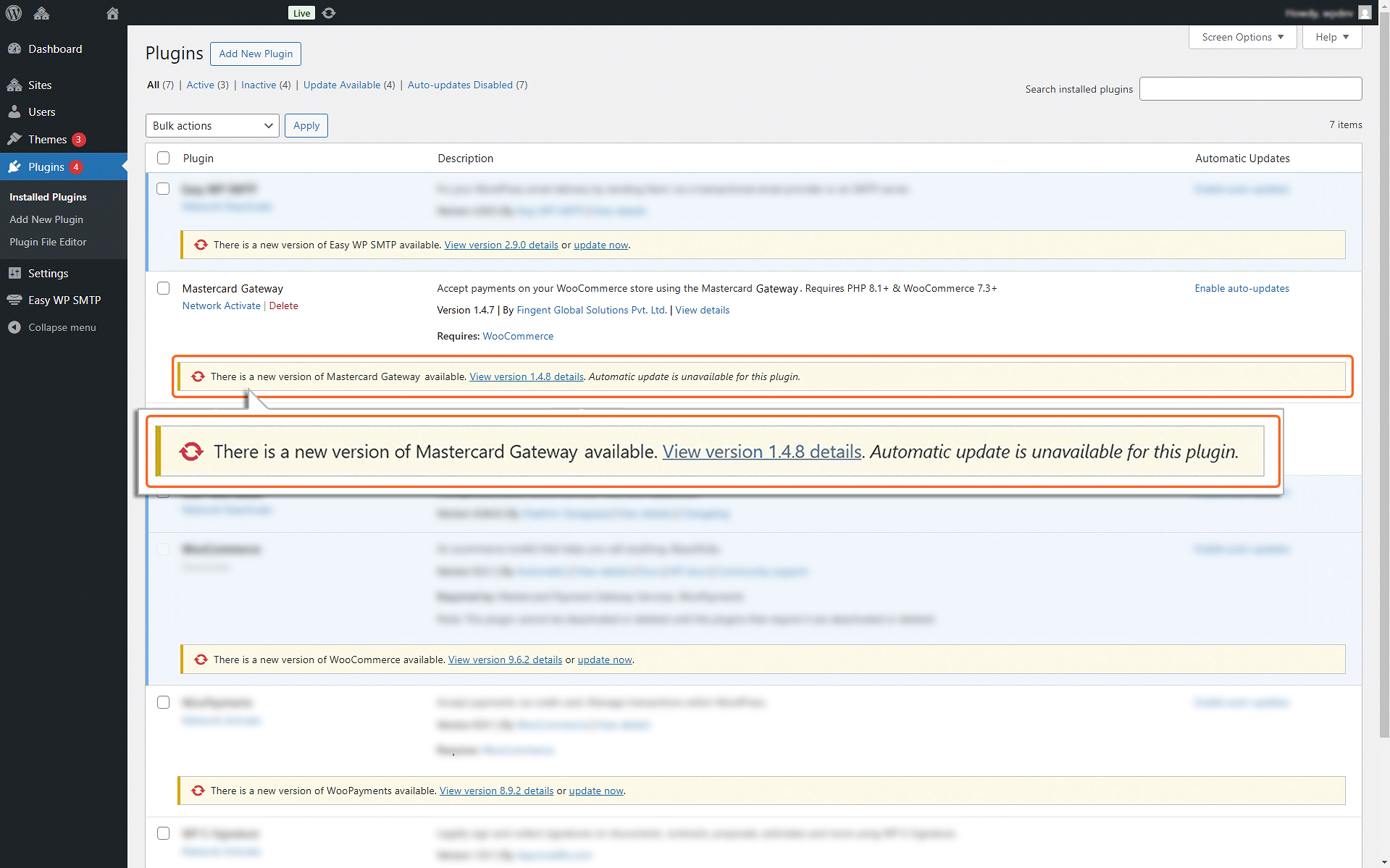Click the Settings sidebar icon
This screenshot has height=868, width=1390.
point(14,273)
